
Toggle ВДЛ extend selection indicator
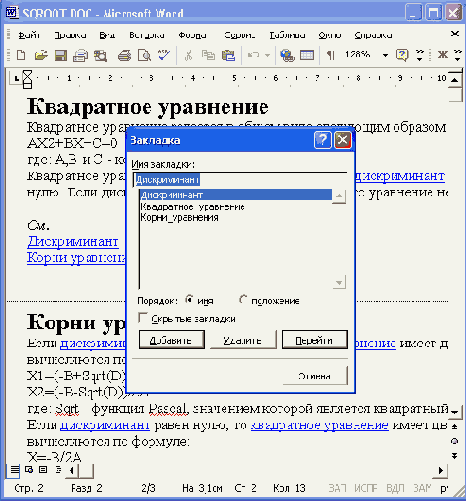(395, 488)
